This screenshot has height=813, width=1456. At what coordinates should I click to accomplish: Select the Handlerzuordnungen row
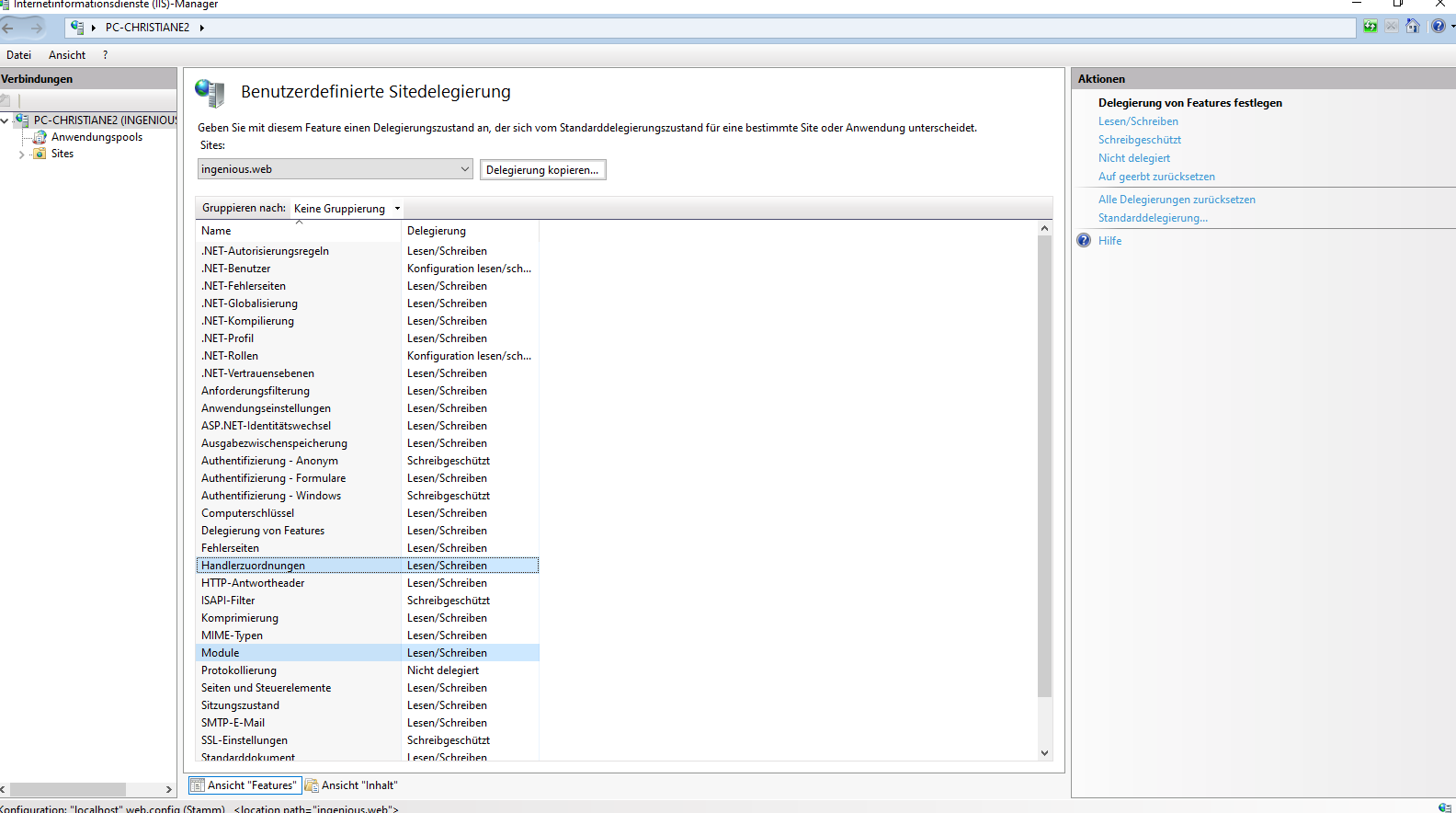[368, 566]
